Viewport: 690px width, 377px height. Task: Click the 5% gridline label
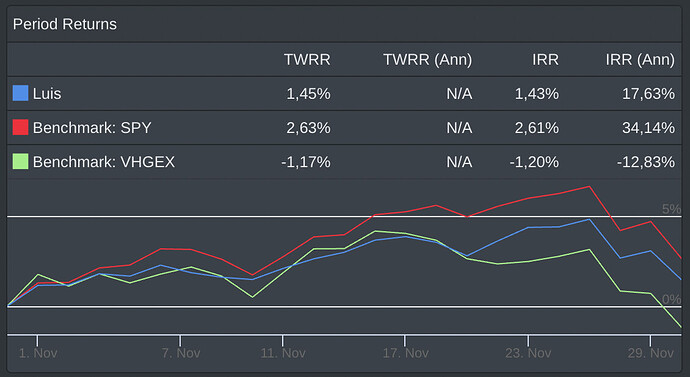pos(672,209)
